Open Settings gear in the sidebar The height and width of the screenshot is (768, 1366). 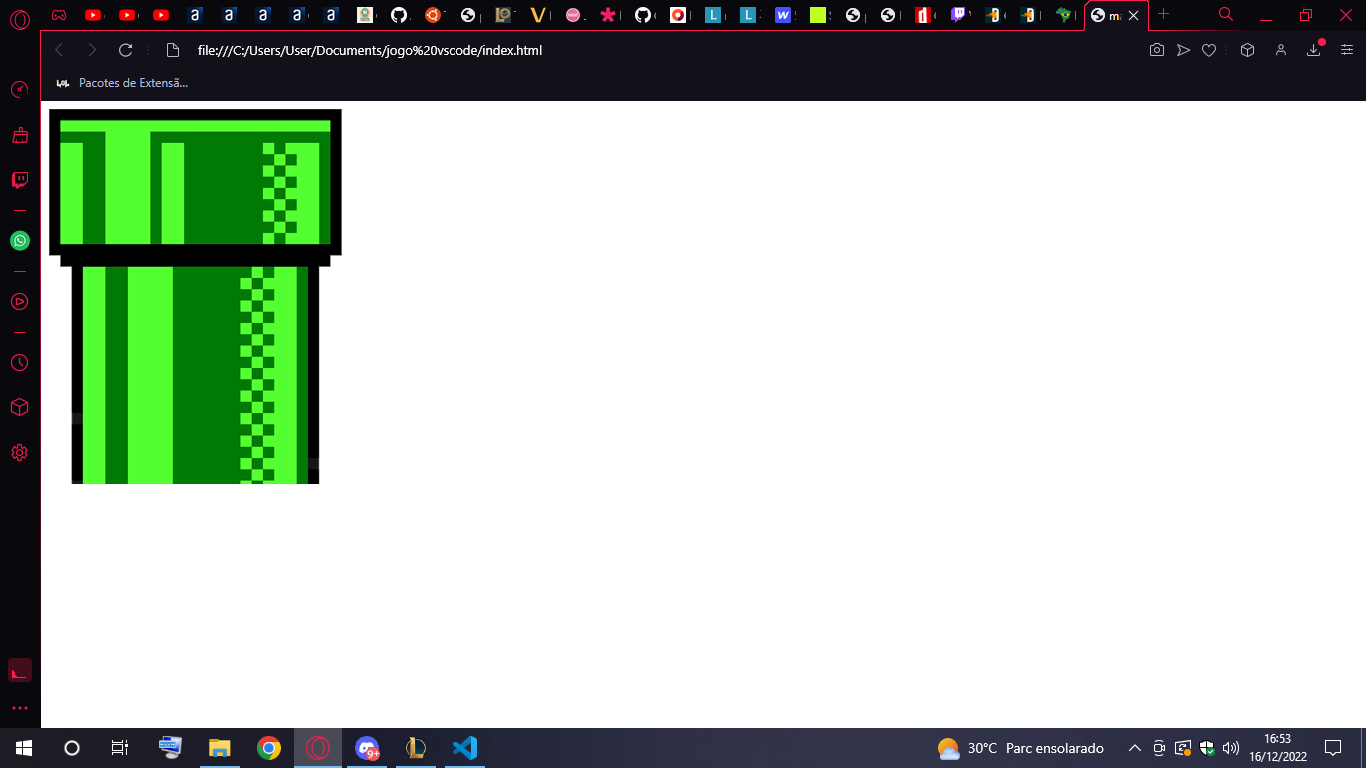19,453
